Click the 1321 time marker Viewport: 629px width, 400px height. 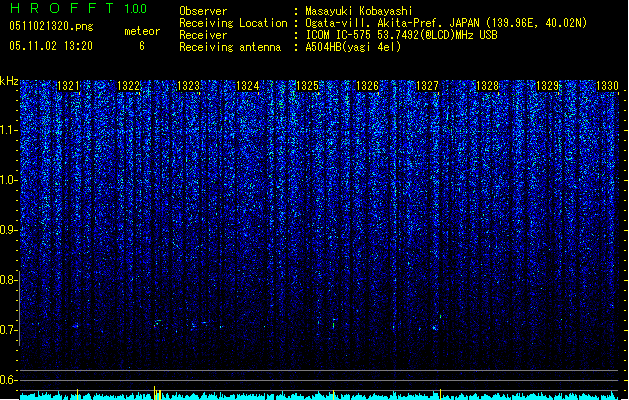[68, 86]
